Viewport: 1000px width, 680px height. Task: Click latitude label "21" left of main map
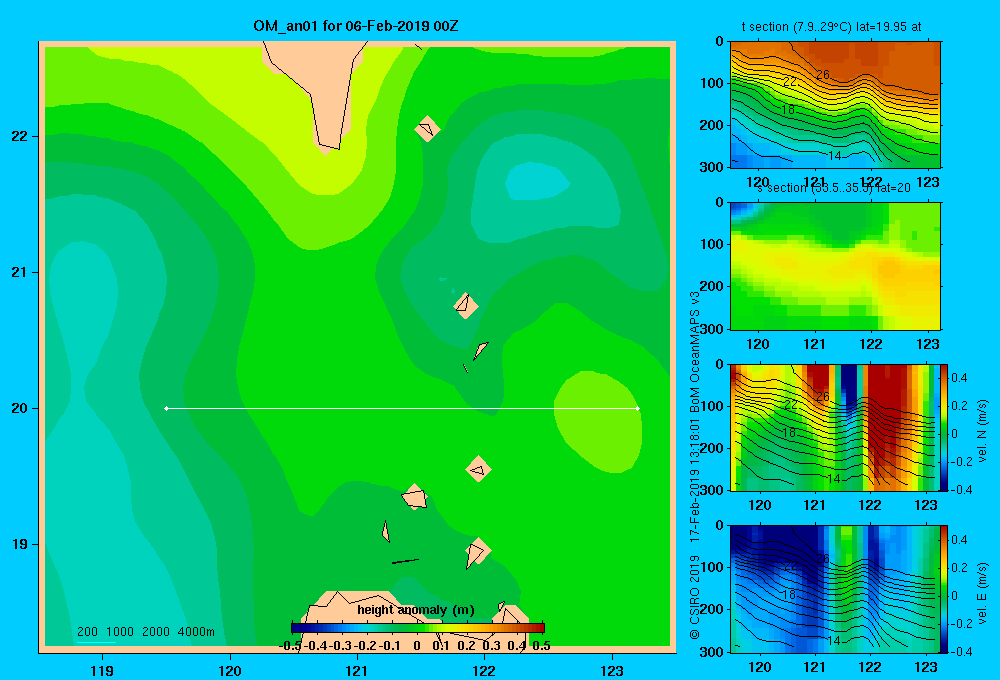(20, 272)
